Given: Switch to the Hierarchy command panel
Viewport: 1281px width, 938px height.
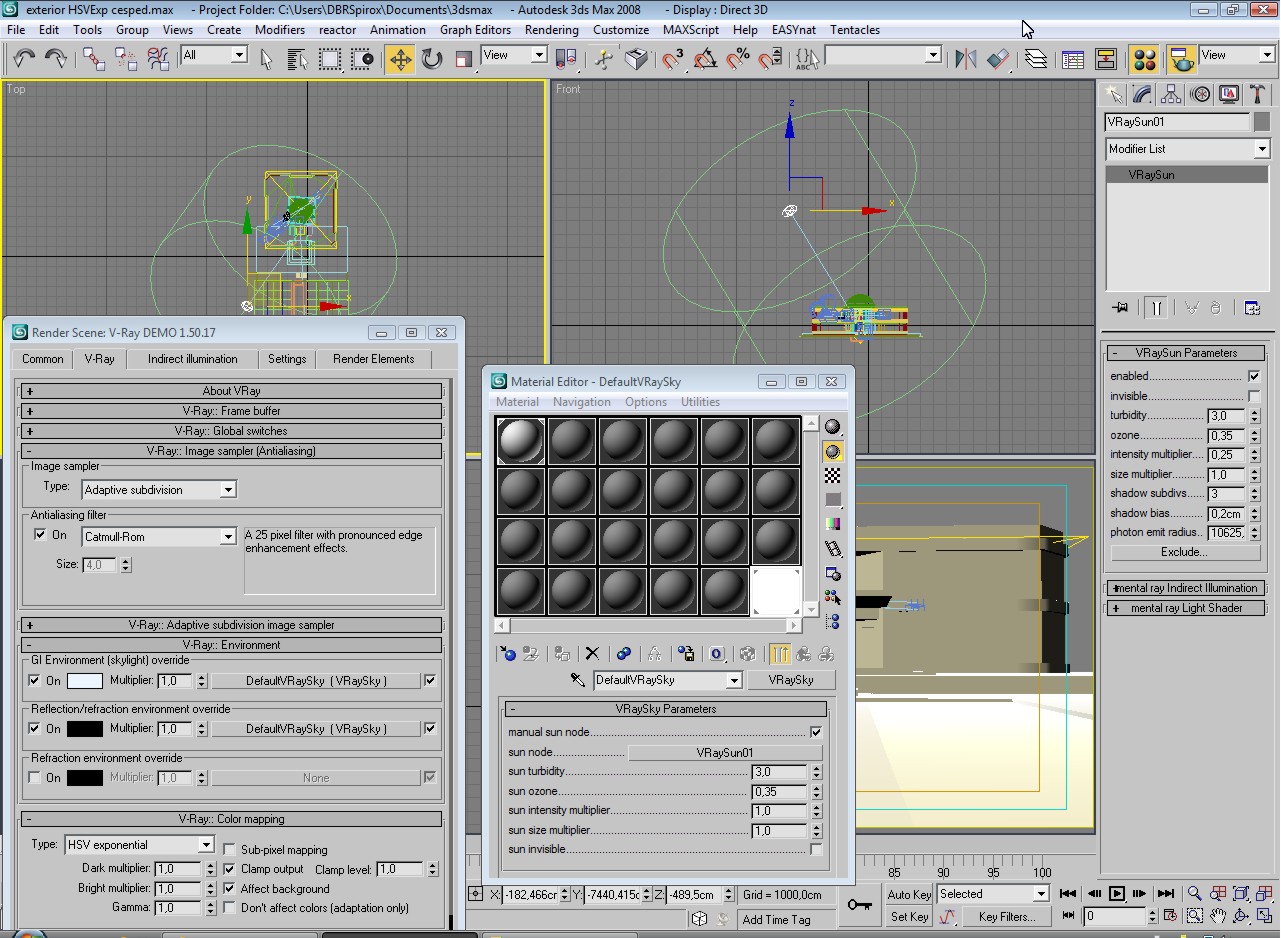Looking at the screenshot, I should pos(1171,94).
